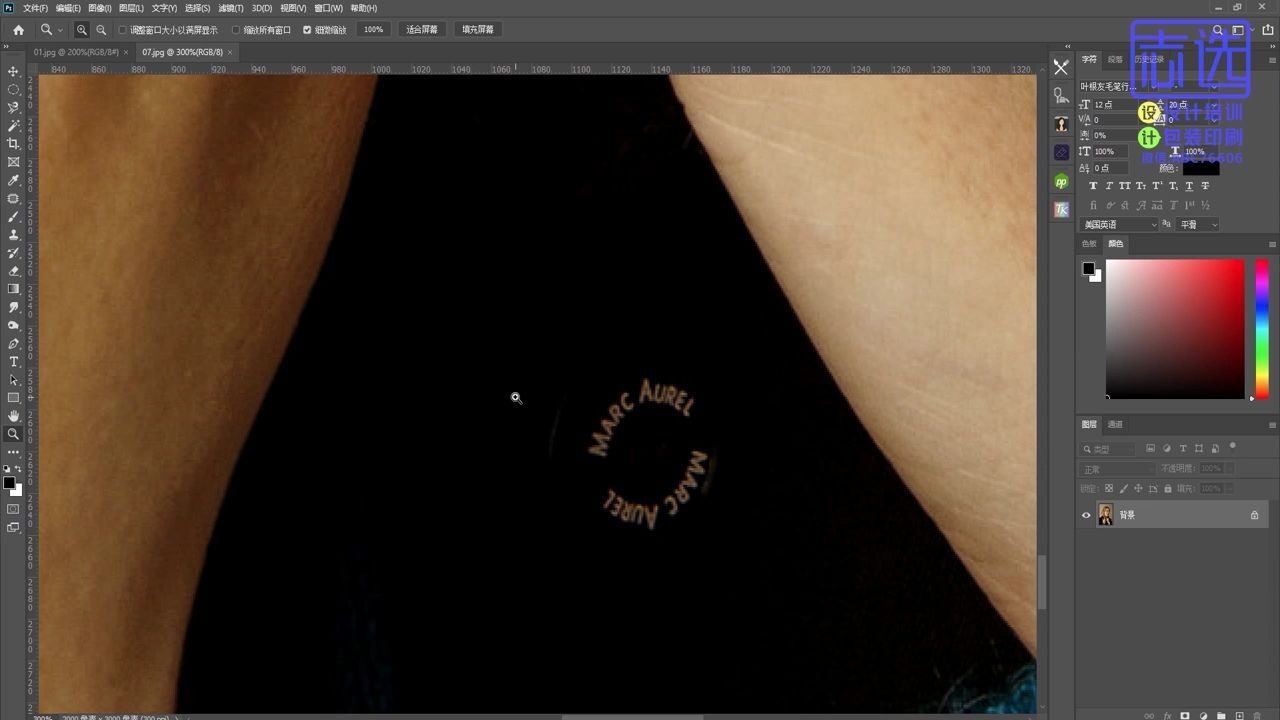Open the 文件 menu

[x=35, y=8]
